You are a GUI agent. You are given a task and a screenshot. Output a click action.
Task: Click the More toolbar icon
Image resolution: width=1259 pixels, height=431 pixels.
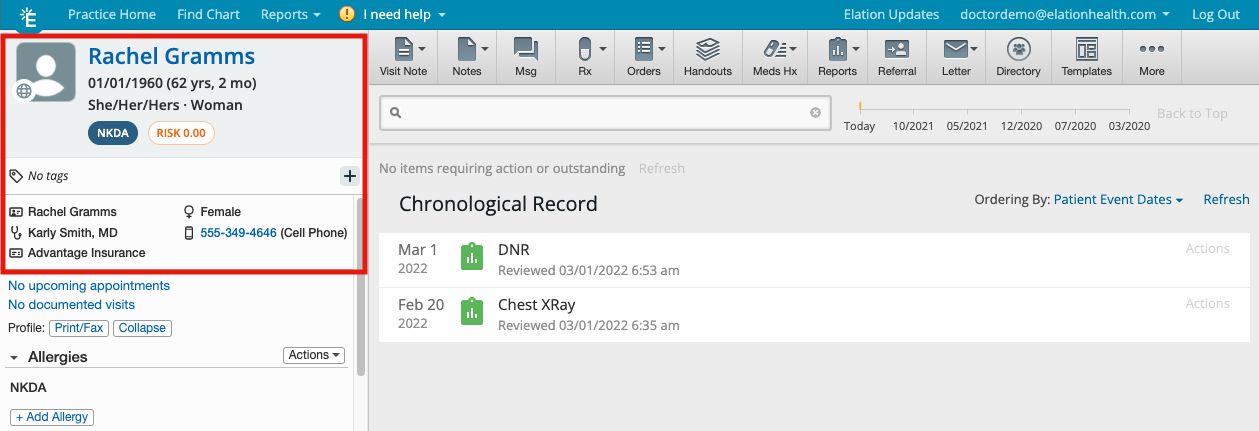[1151, 56]
